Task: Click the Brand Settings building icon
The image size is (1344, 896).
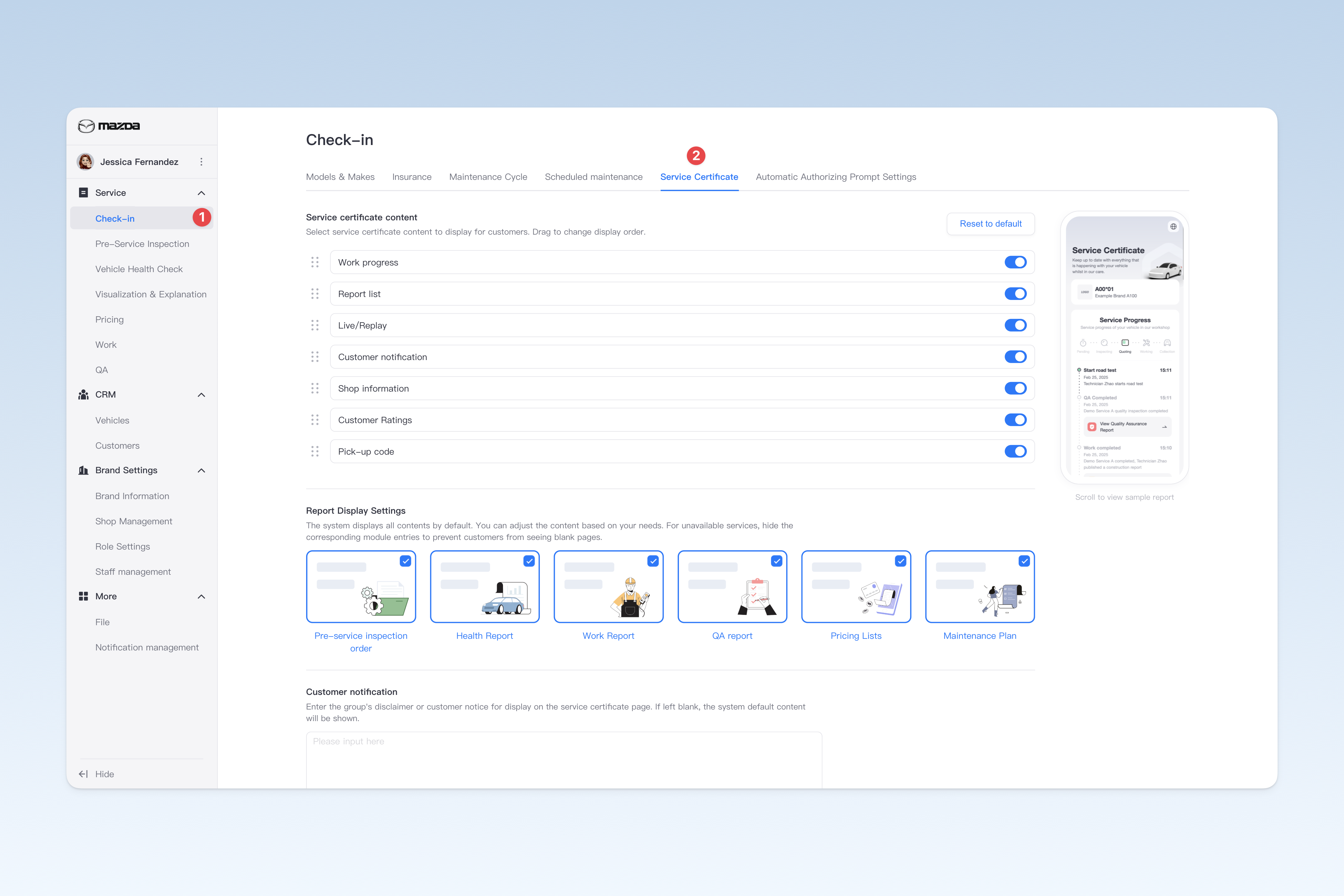Action: 83,470
